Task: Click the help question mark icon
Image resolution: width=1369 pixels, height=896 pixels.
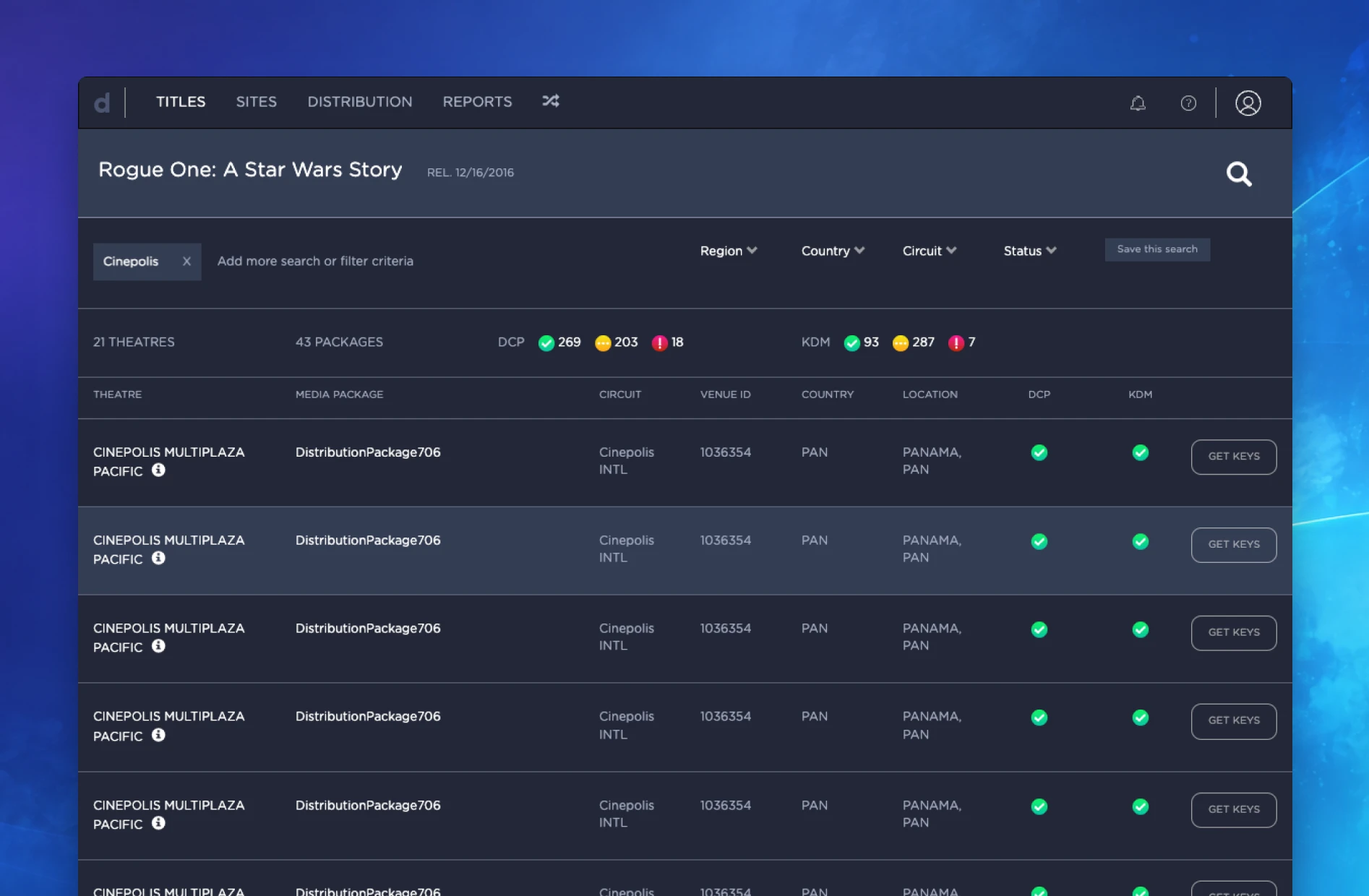Action: coord(1188,103)
